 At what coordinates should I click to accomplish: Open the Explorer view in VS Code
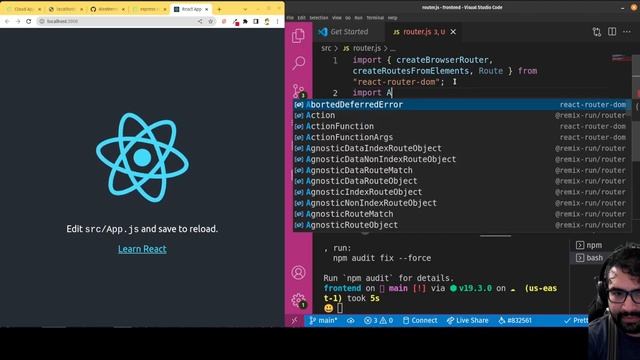pyautogui.click(x=298, y=36)
